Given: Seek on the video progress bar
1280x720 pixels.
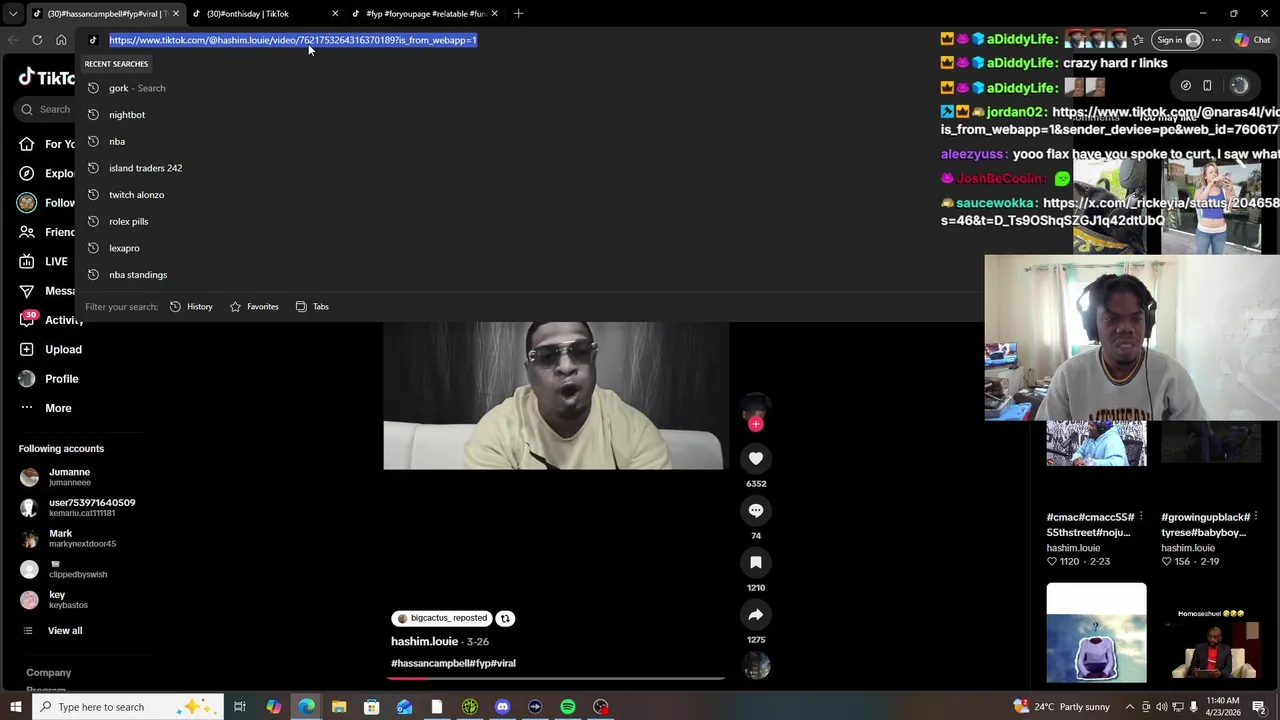Looking at the screenshot, I should 556,678.
